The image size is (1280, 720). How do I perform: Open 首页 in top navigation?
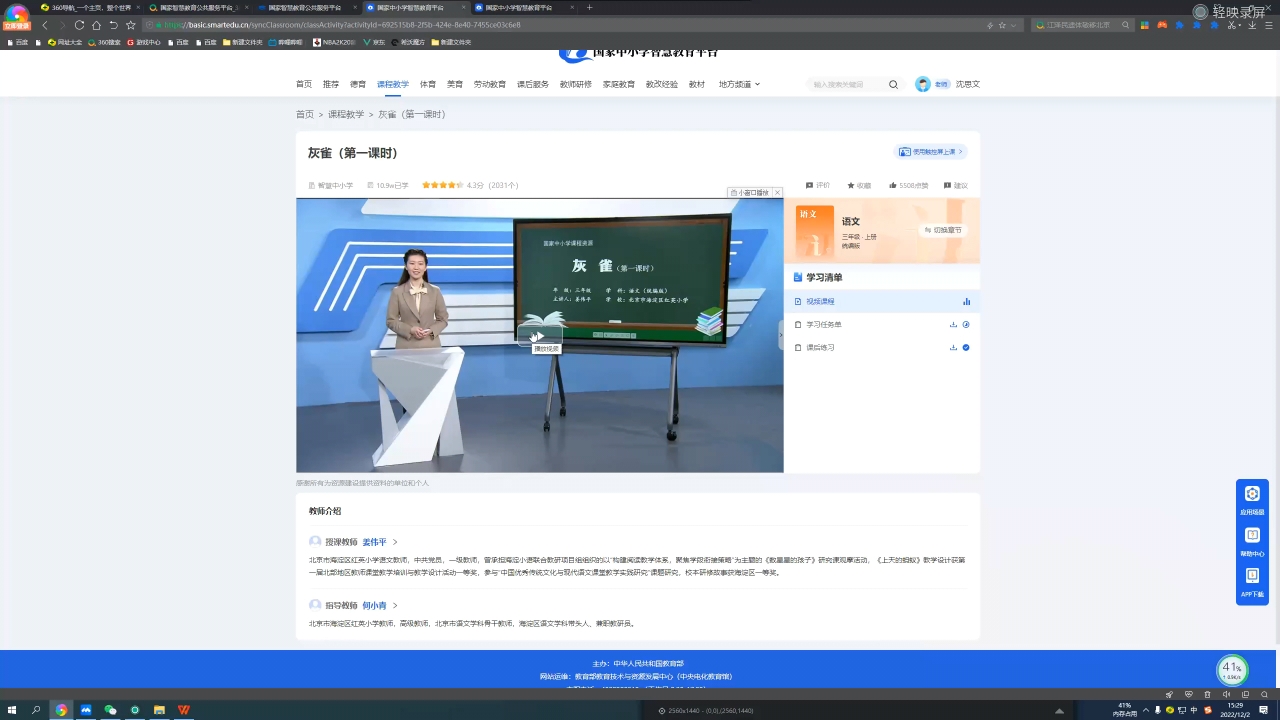(304, 85)
